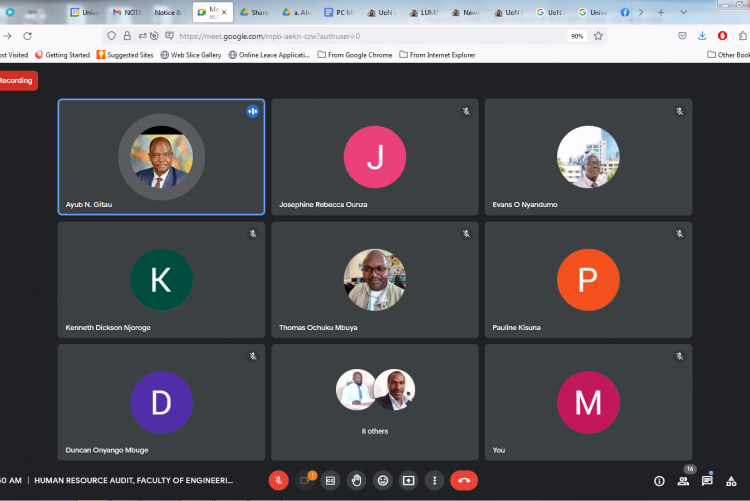Open more options three-dot menu
750x501 pixels.
(x=434, y=480)
